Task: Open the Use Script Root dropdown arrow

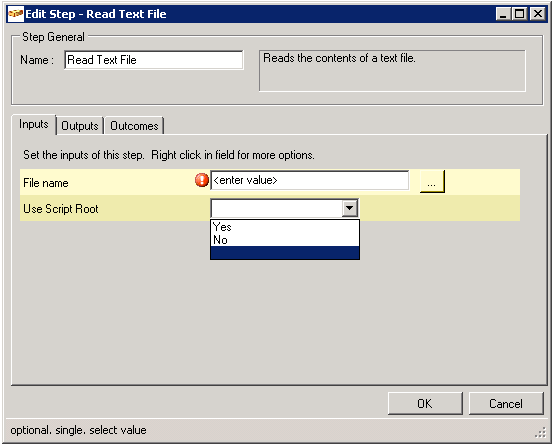Action: point(350,208)
